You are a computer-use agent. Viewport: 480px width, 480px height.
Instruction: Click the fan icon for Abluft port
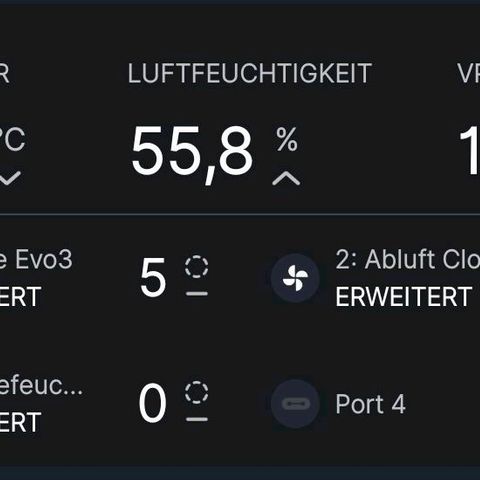(295, 278)
